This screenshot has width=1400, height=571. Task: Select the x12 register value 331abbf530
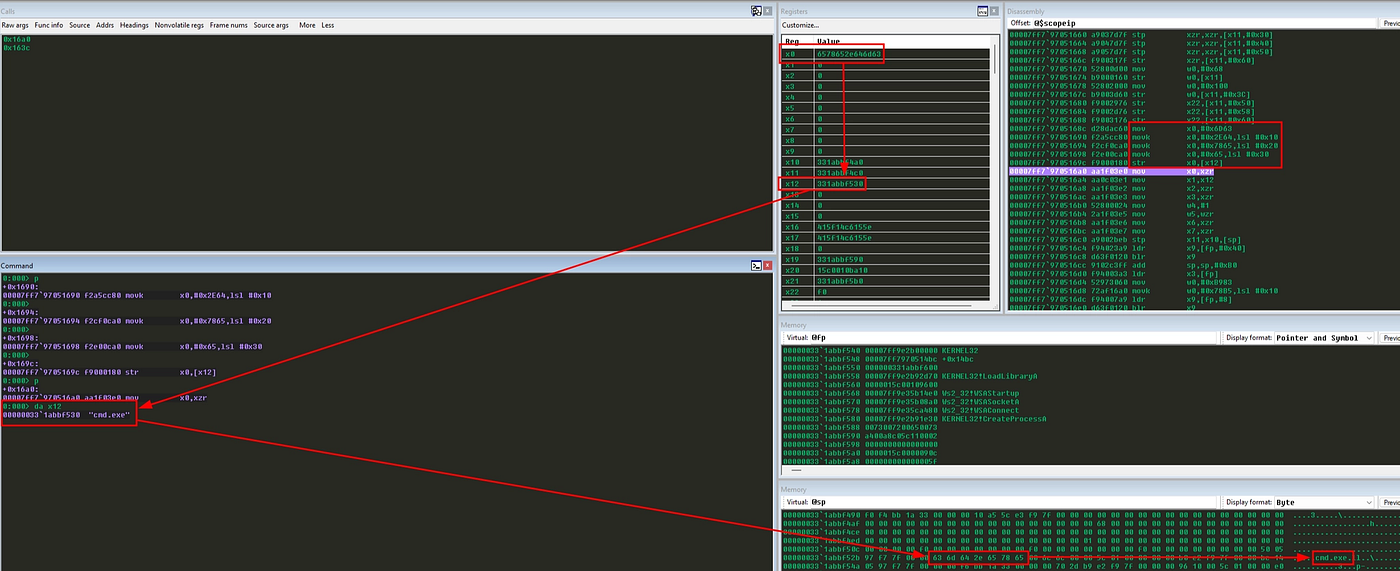[840, 183]
